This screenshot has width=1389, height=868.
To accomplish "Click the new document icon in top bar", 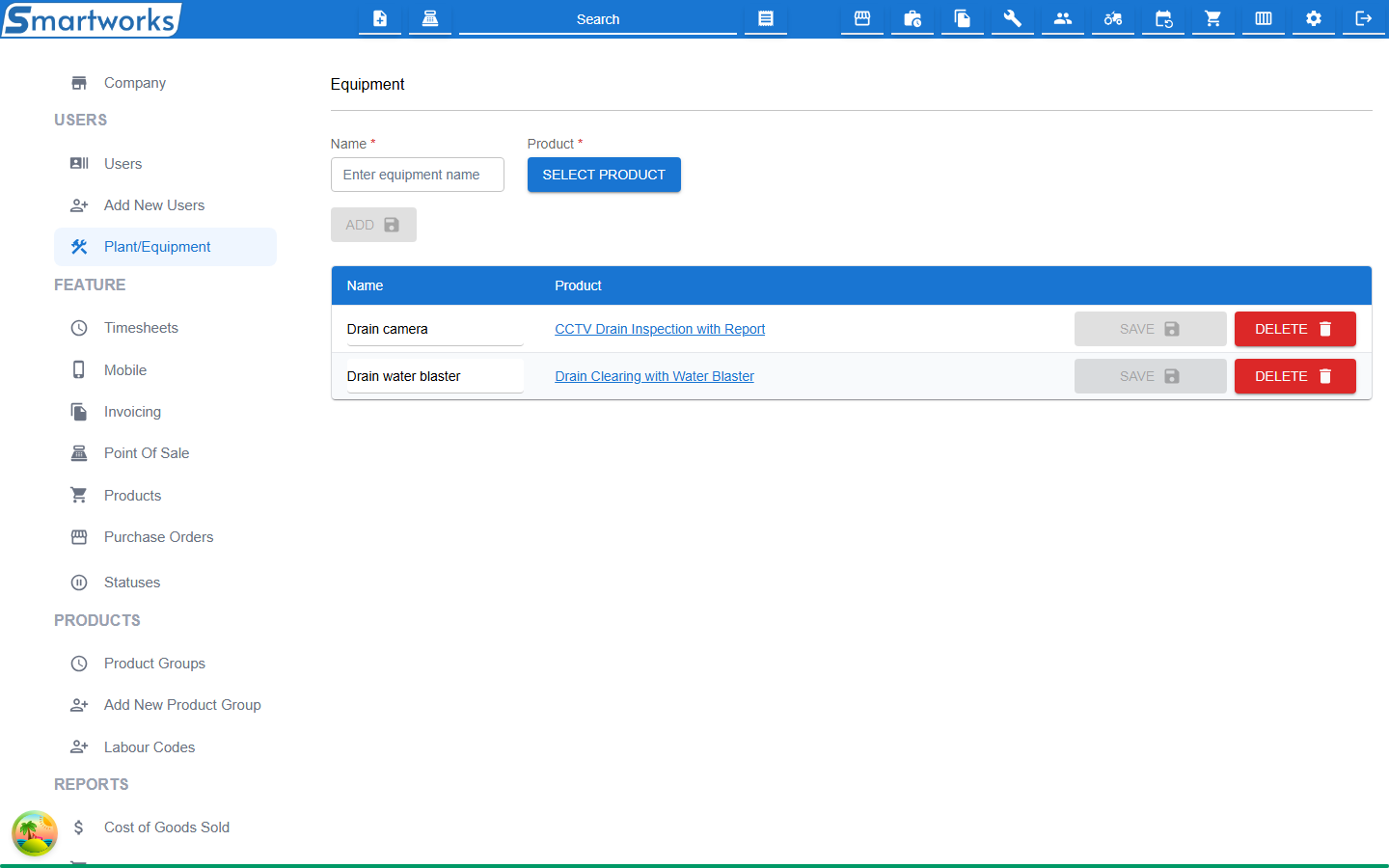I will point(380,18).
